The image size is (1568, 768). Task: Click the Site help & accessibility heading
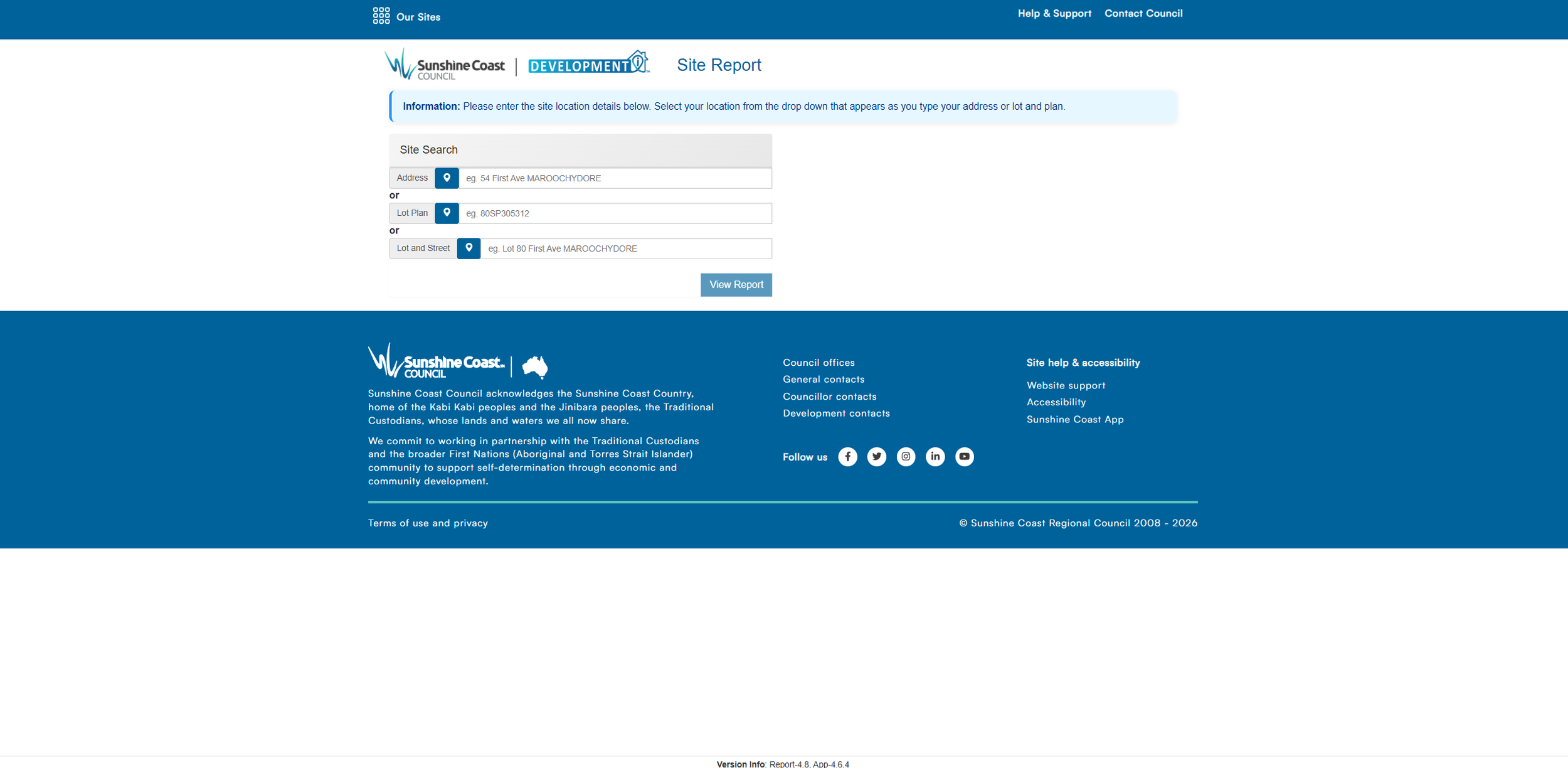[x=1083, y=363]
